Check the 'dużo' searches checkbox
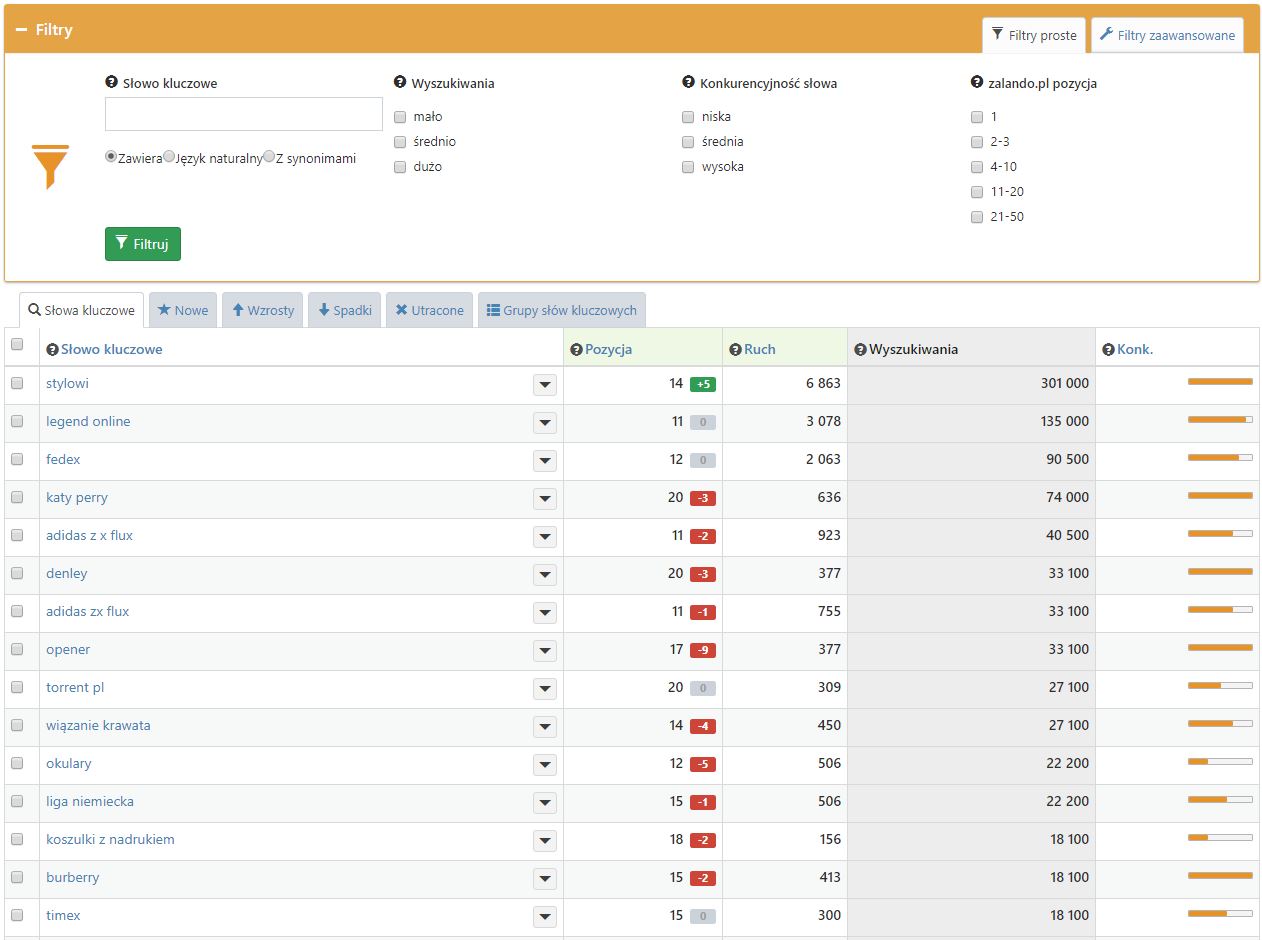Image resolution: width=1262 pixels, height=940 pixels. pos(400,167)
